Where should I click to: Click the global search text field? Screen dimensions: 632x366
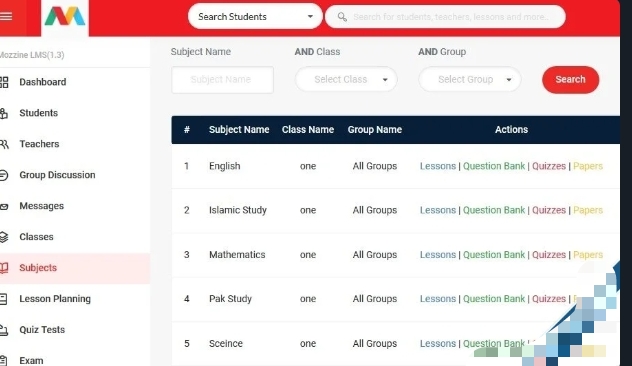point(445,17)
